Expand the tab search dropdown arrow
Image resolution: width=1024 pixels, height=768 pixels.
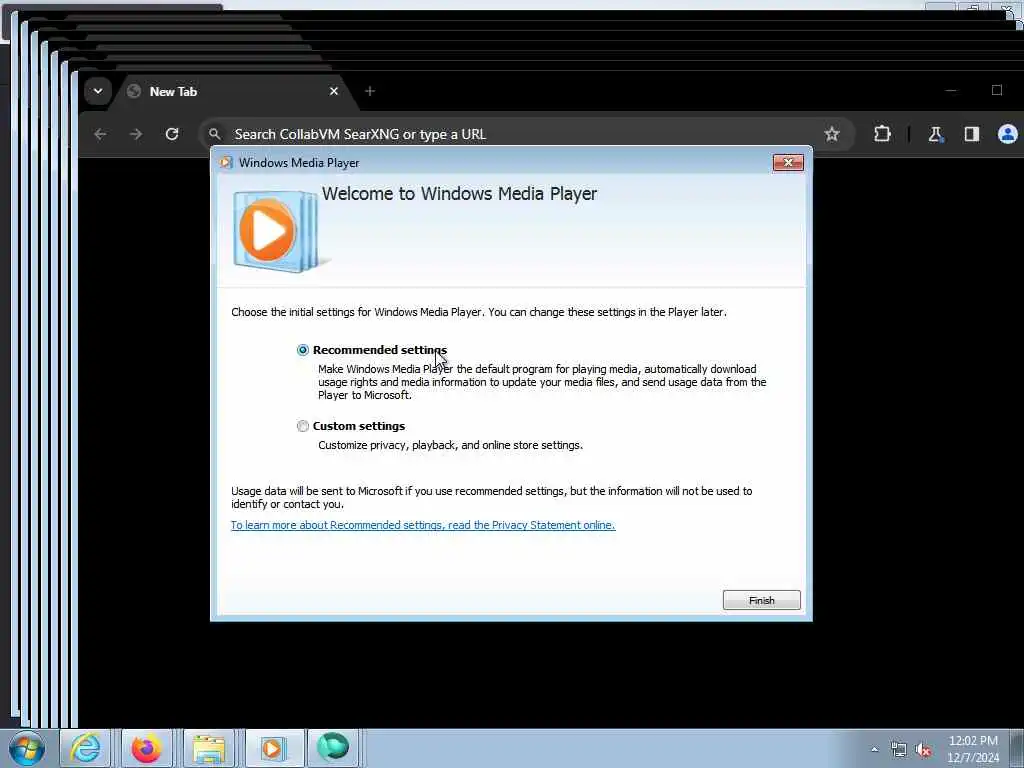(98, 91)
